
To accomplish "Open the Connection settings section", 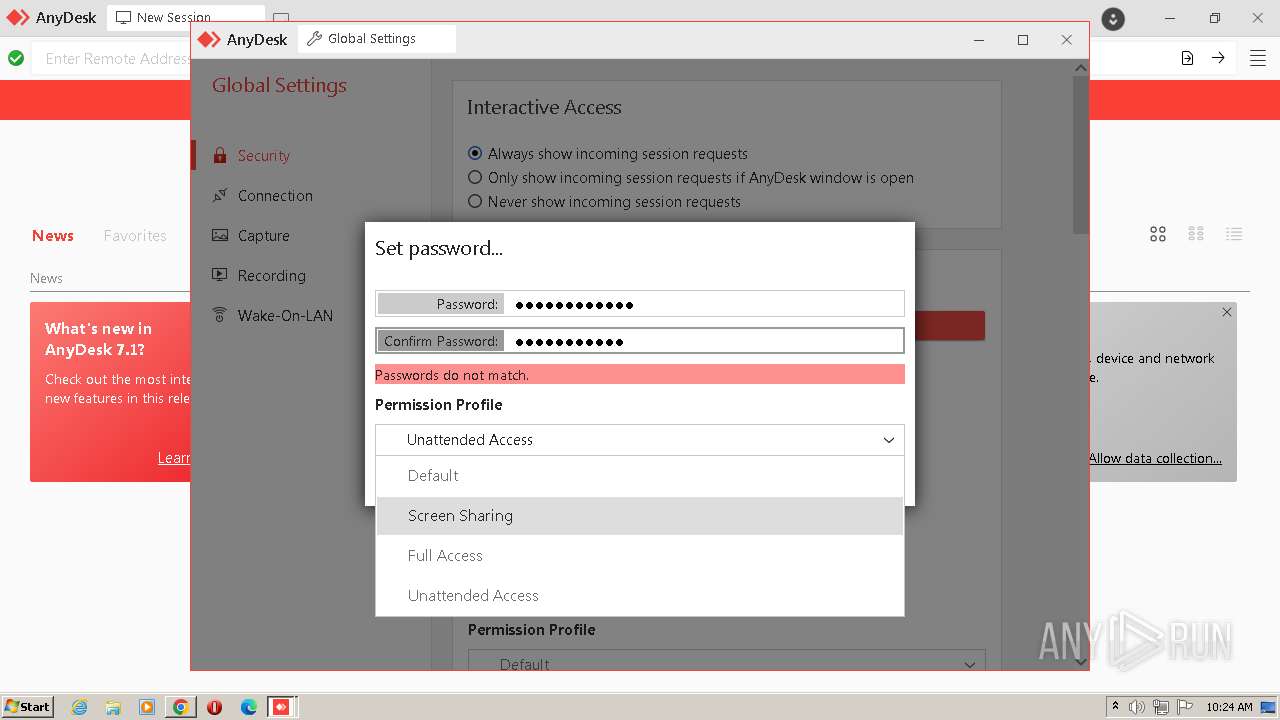I will [275, 196].
